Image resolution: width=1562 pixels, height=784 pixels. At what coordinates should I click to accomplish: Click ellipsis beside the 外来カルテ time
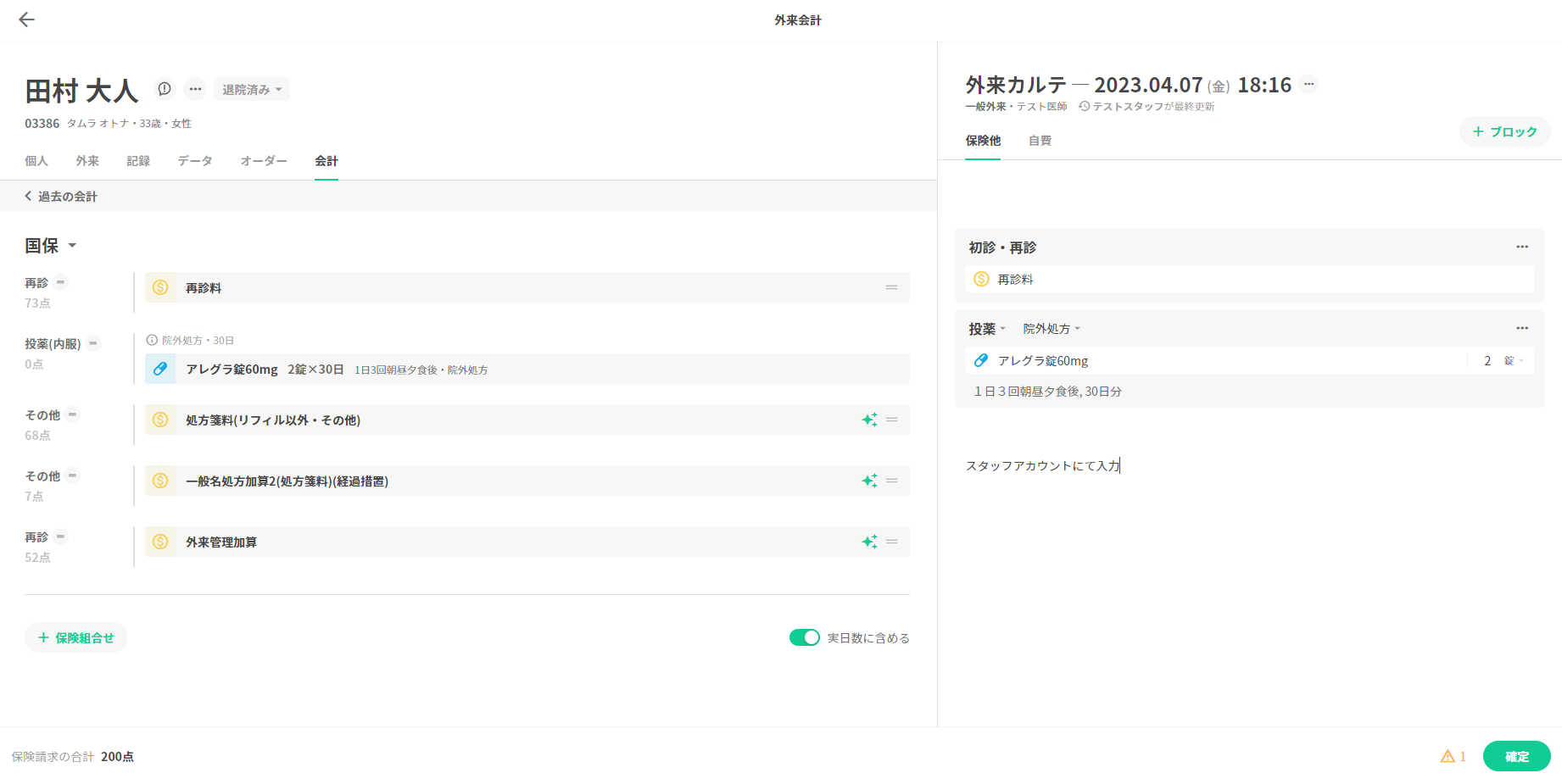coord(1309,84)
